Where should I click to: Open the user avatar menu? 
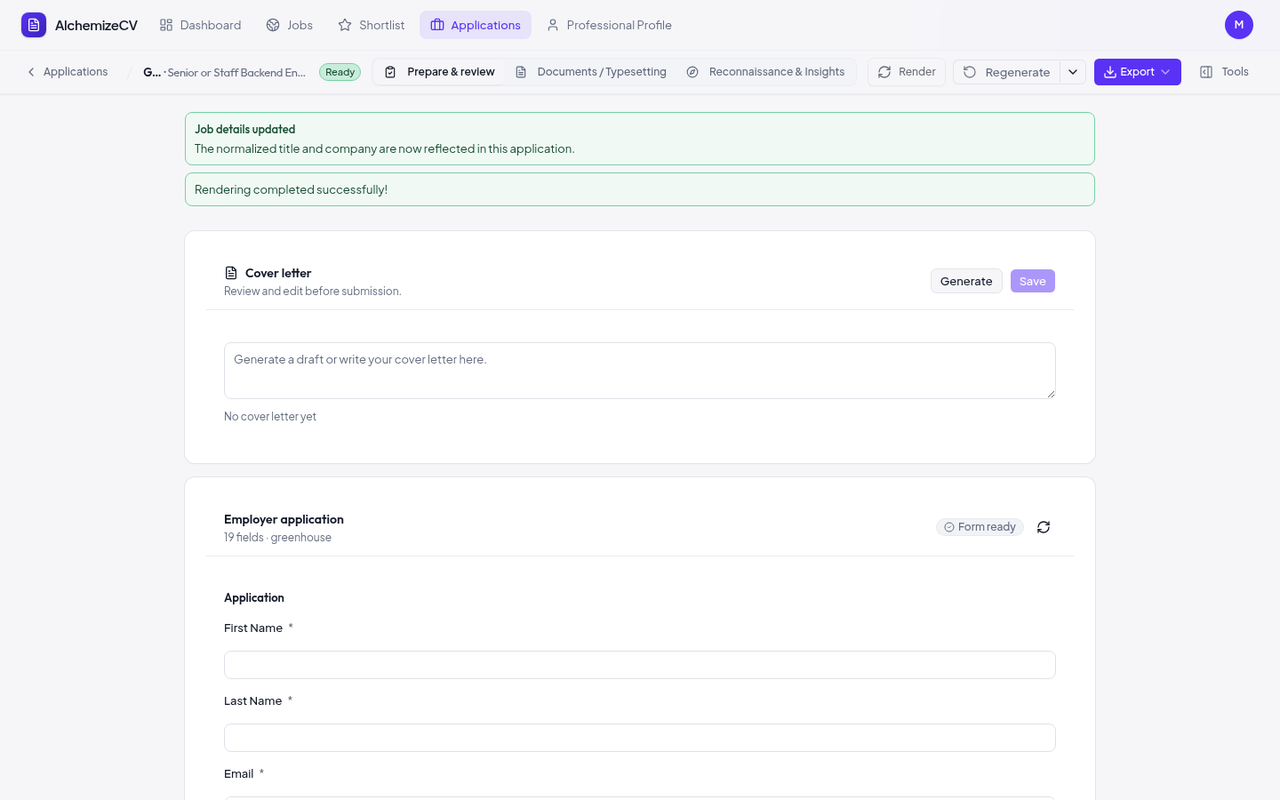tap(1239, 25)
